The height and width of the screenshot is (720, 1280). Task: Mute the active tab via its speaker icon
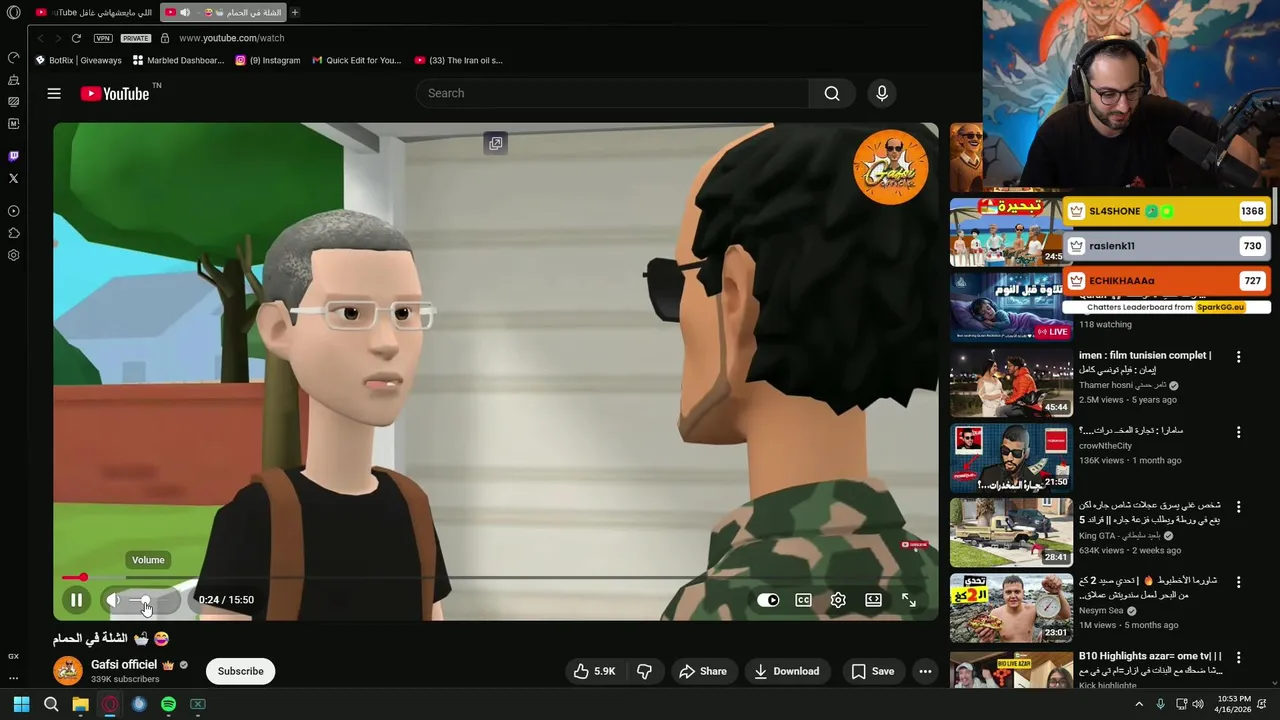[185, 12]
